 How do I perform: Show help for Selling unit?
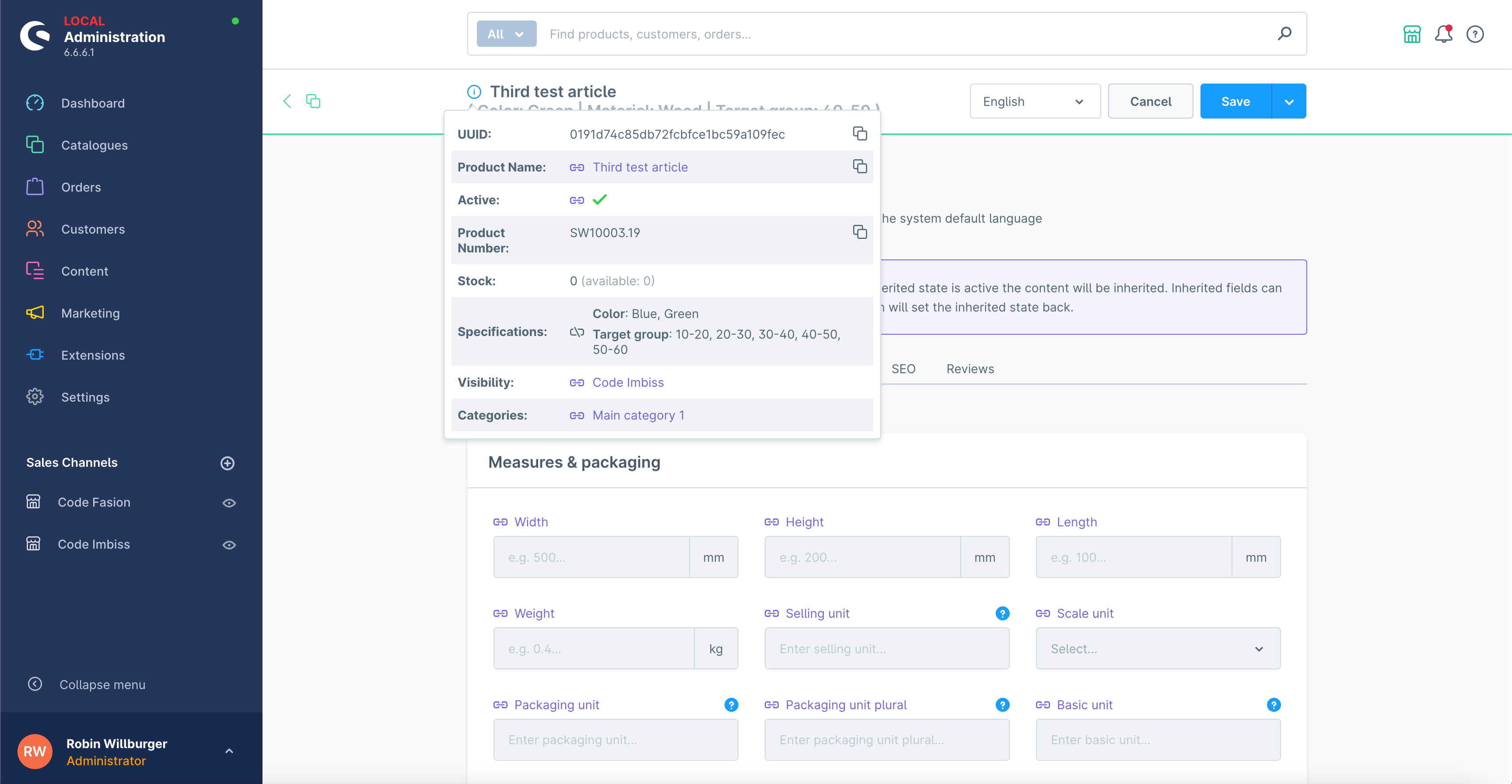[x=1002, y=613]
